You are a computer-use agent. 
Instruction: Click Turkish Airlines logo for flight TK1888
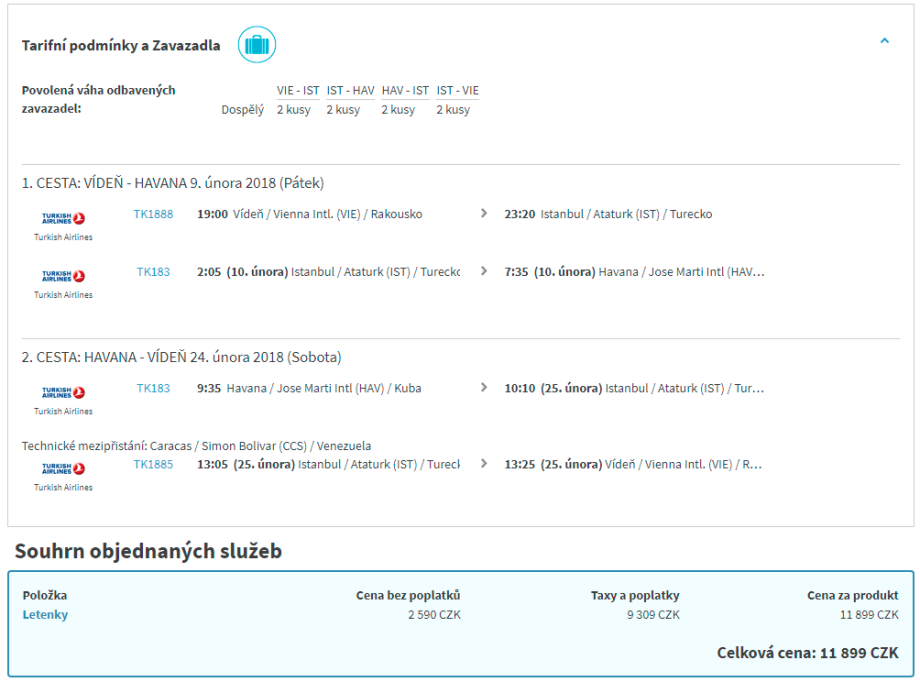click(x=63, y=218)
